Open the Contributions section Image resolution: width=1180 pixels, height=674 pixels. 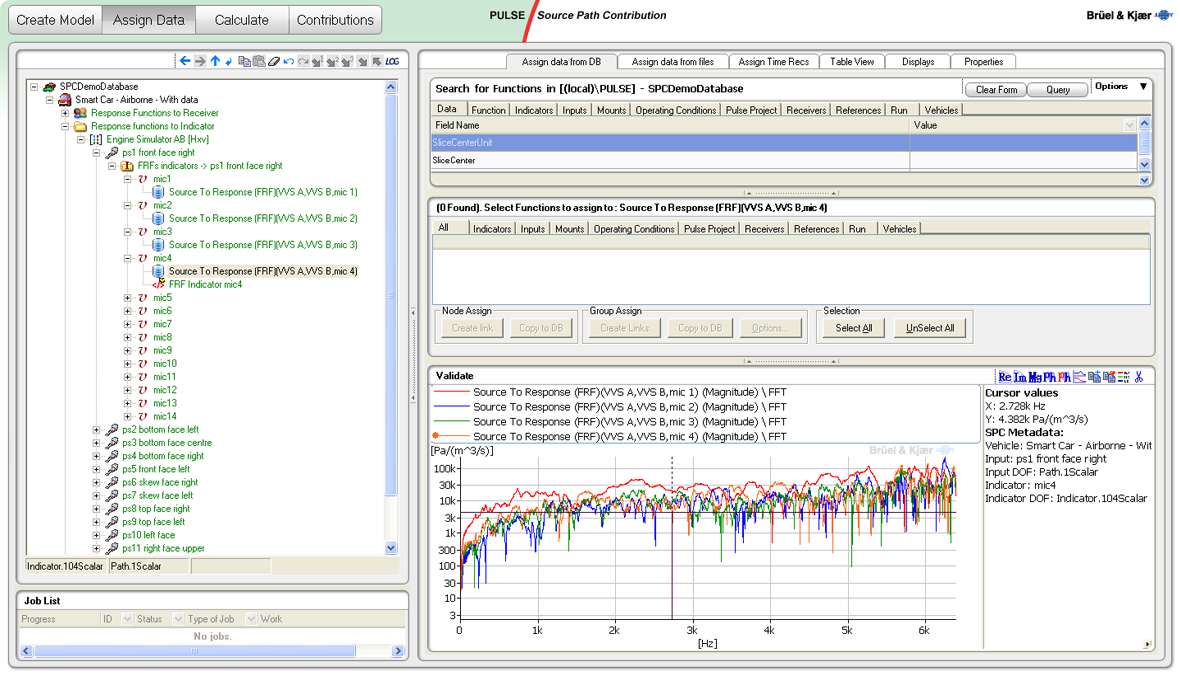coord(337,19)
